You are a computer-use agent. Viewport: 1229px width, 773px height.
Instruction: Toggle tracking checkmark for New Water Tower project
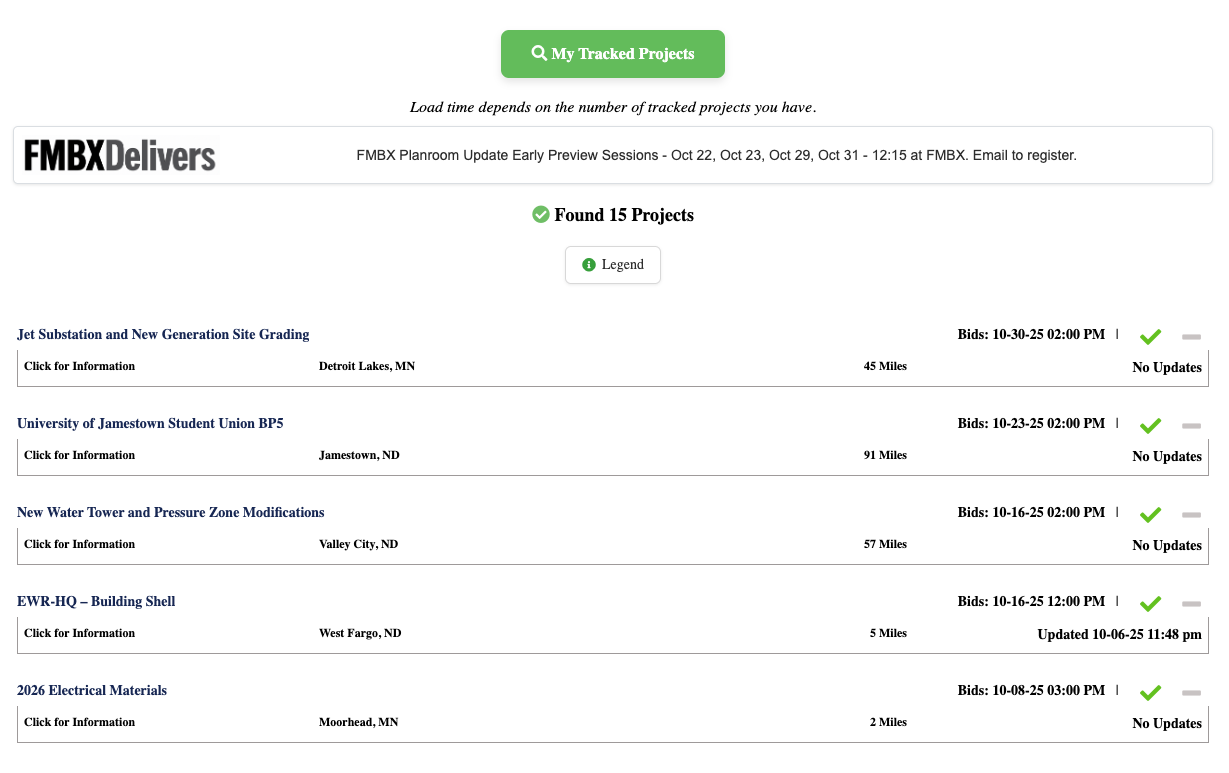coord(1150,515)
